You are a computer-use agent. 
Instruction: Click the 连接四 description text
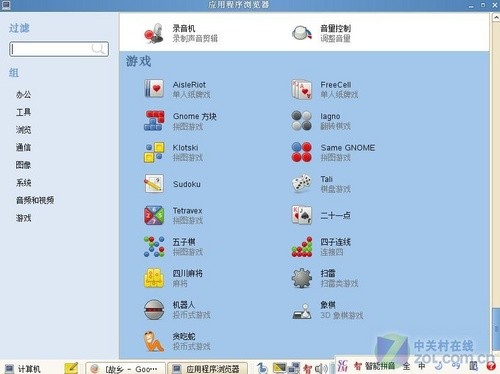coord(332,252)
